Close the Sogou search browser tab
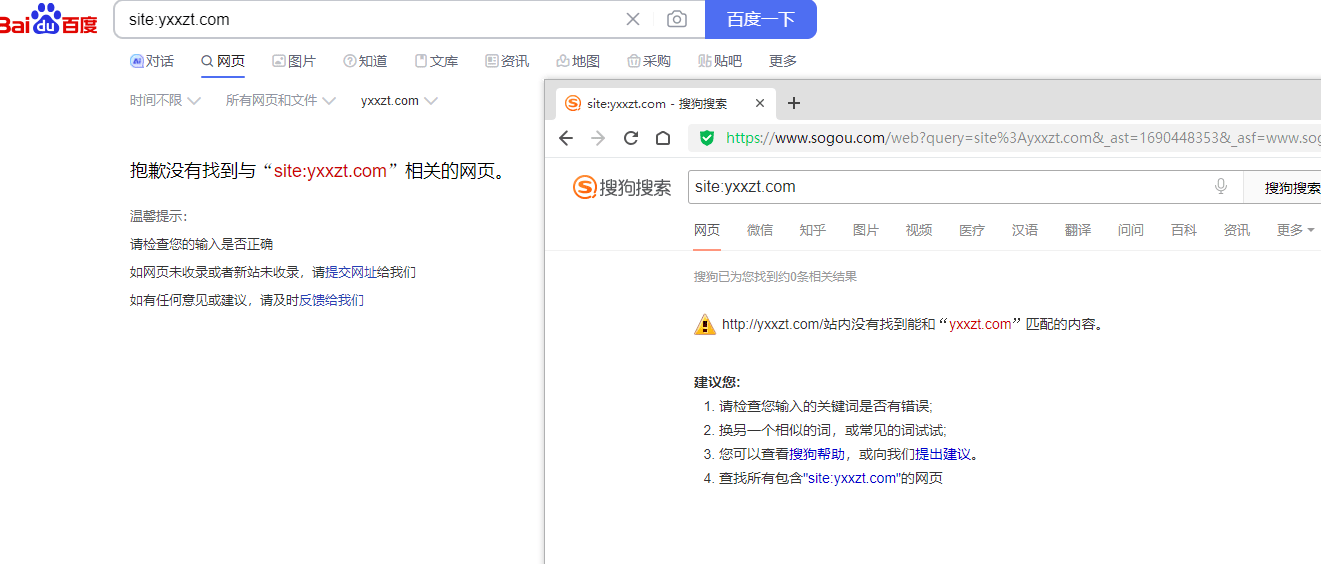This screenshot has width=1321, height=564. click(760, 103)
